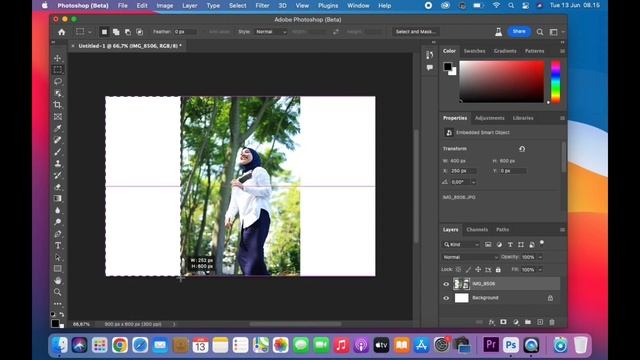Click the hue spectrum slider
Viewport: 640px width, 360px height.
tap(556, 82)
